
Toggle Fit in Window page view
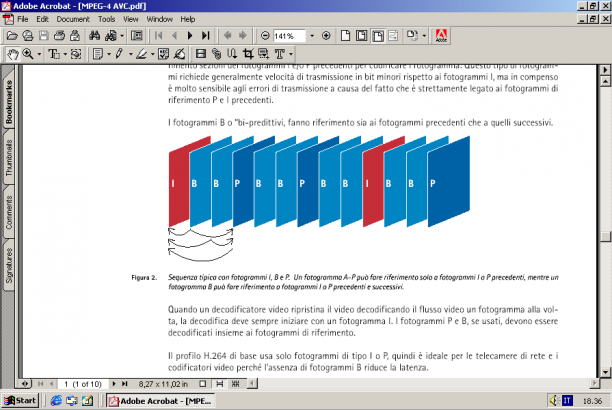(x=361, y=36)
